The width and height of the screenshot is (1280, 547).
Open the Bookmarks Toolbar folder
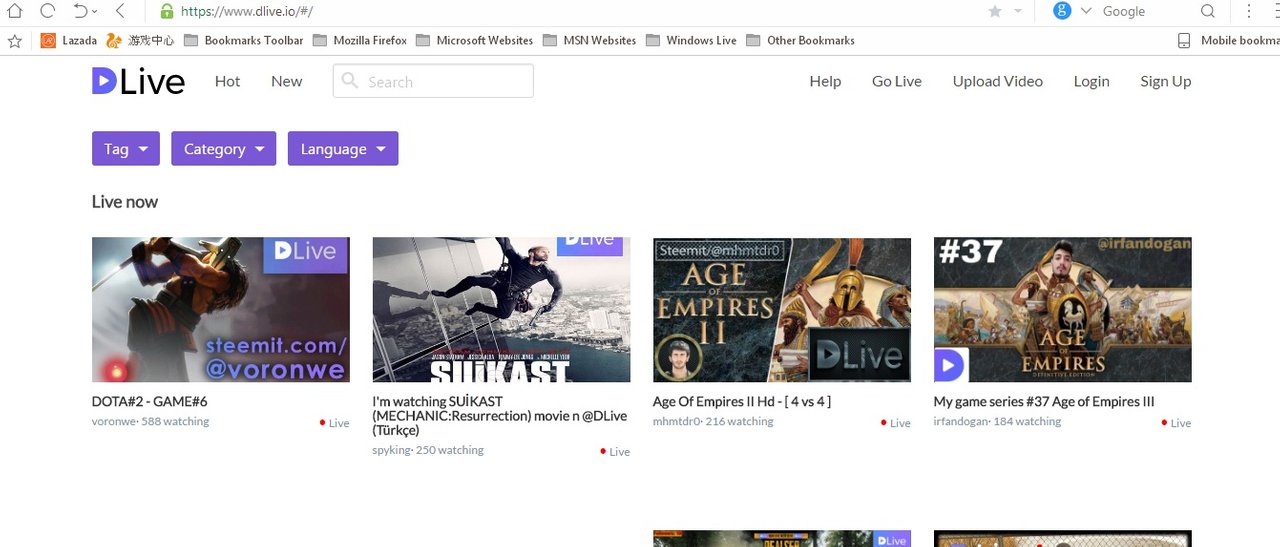tap(243, 41)
